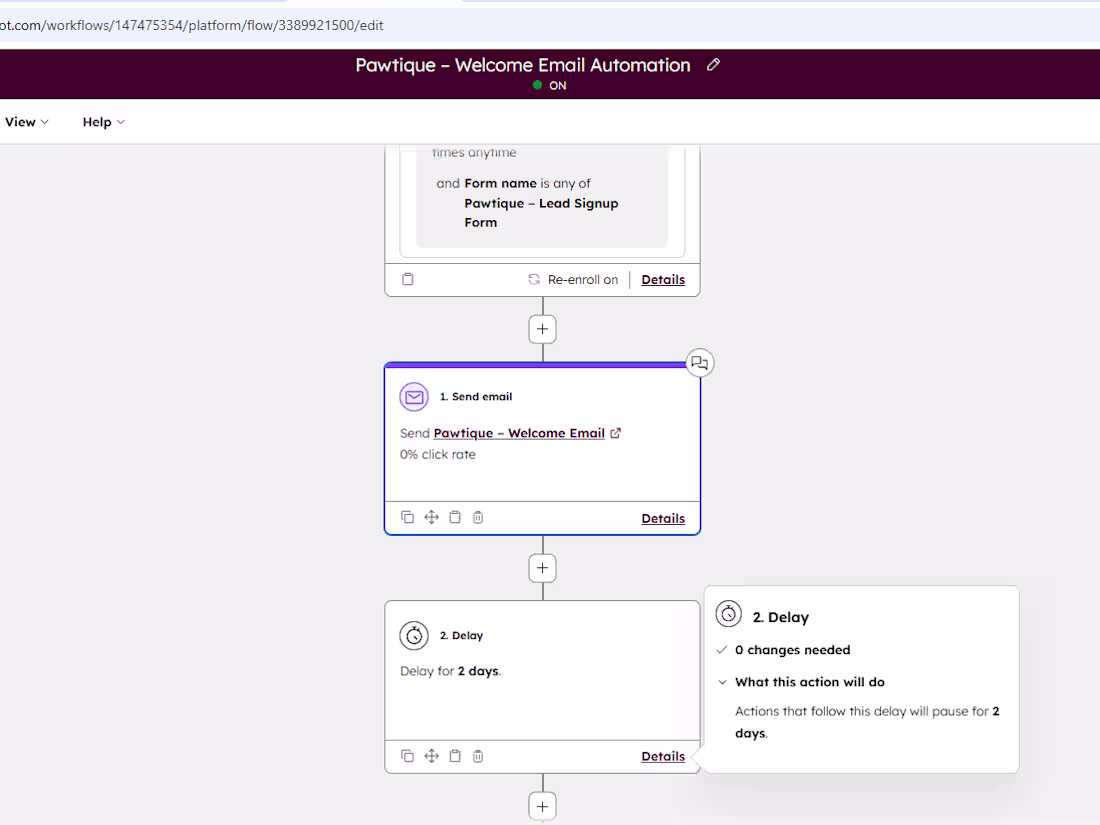Click the move icon on the Delay card
The width and height of the screenshot is (1100, 825).
[x=431, y=756]
